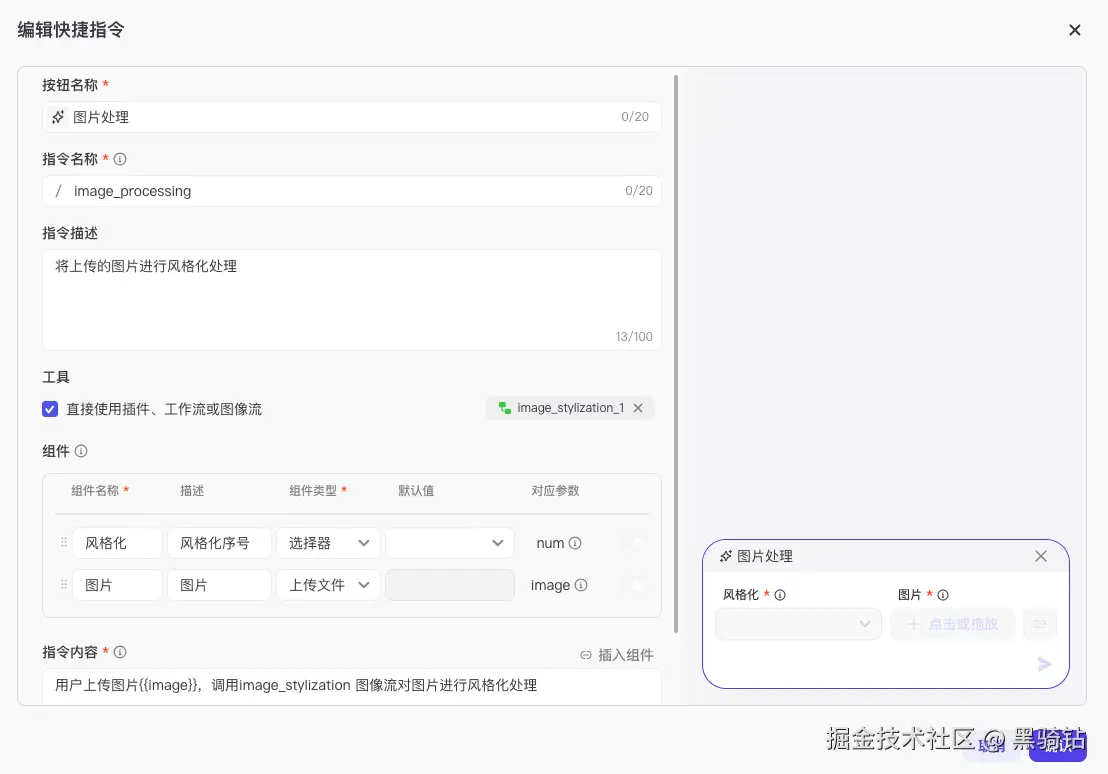Screen dimensions: 1108x774
Task: Click the 风格化序号 description field
Action: point(219,543)
